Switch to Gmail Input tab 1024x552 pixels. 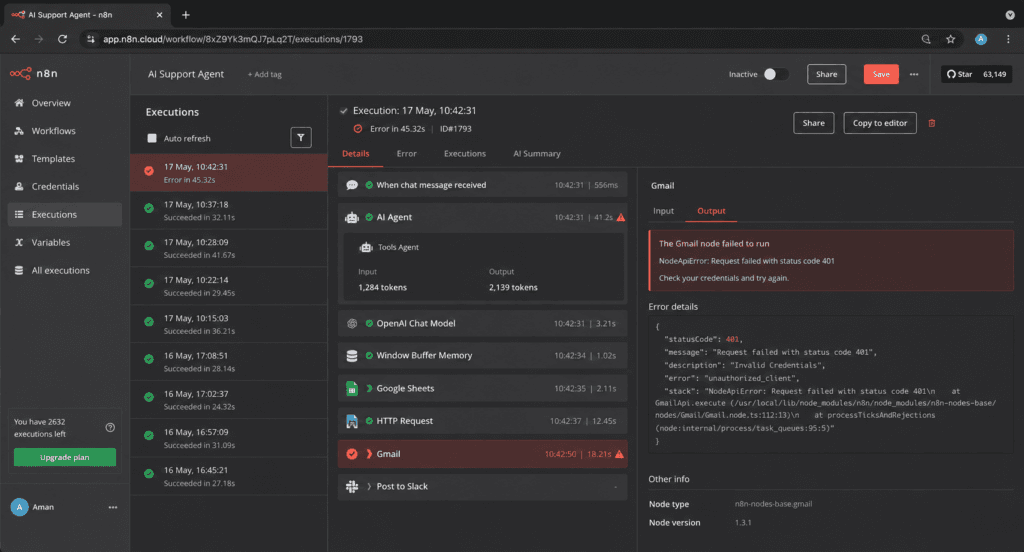663,211
